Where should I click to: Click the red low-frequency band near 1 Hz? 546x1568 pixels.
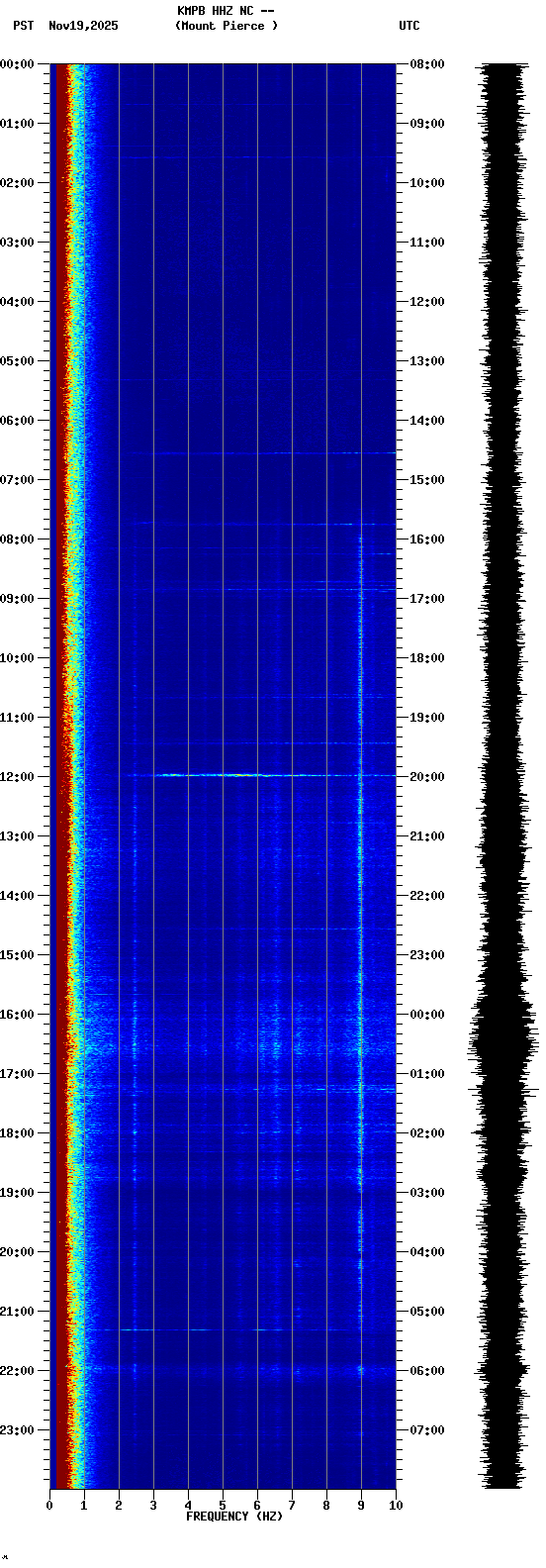tap(65, 776)
